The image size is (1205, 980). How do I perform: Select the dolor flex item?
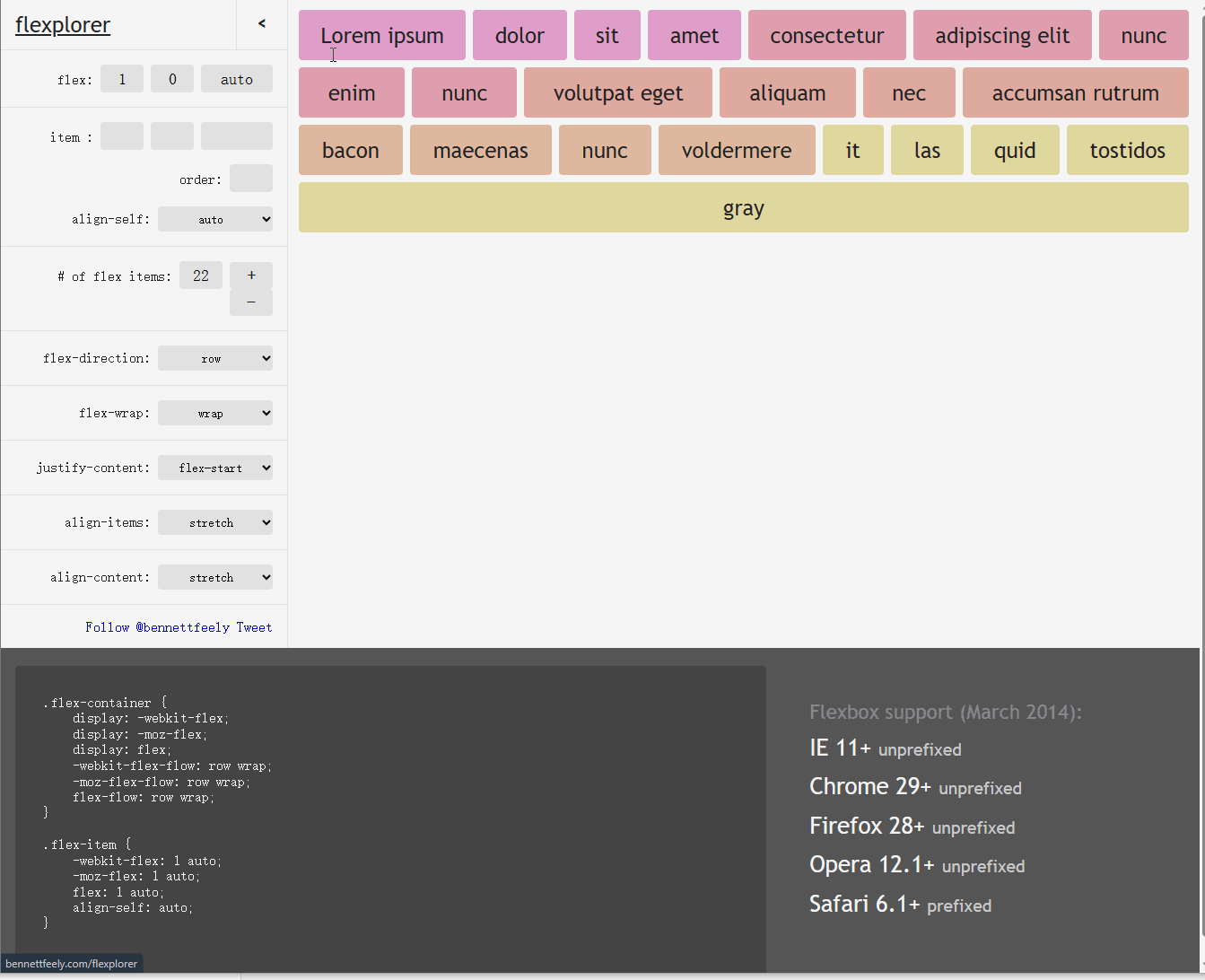pyautogui.click(x=520, y=35)
